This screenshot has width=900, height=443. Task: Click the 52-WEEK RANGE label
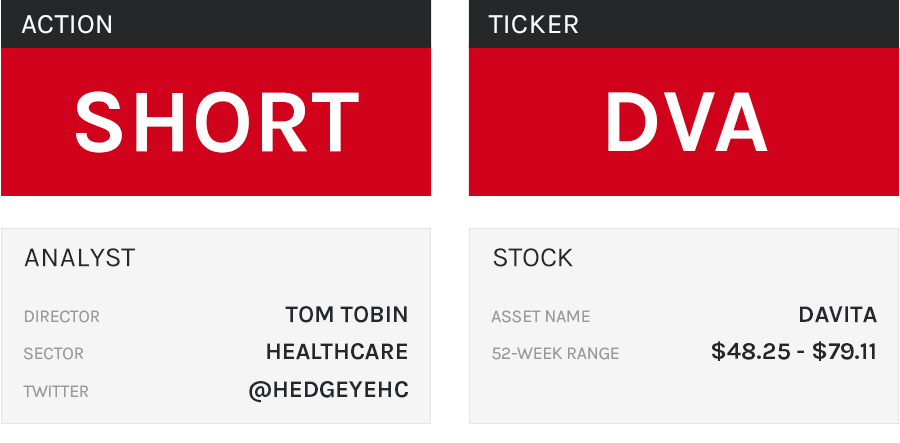click(555, 354)
